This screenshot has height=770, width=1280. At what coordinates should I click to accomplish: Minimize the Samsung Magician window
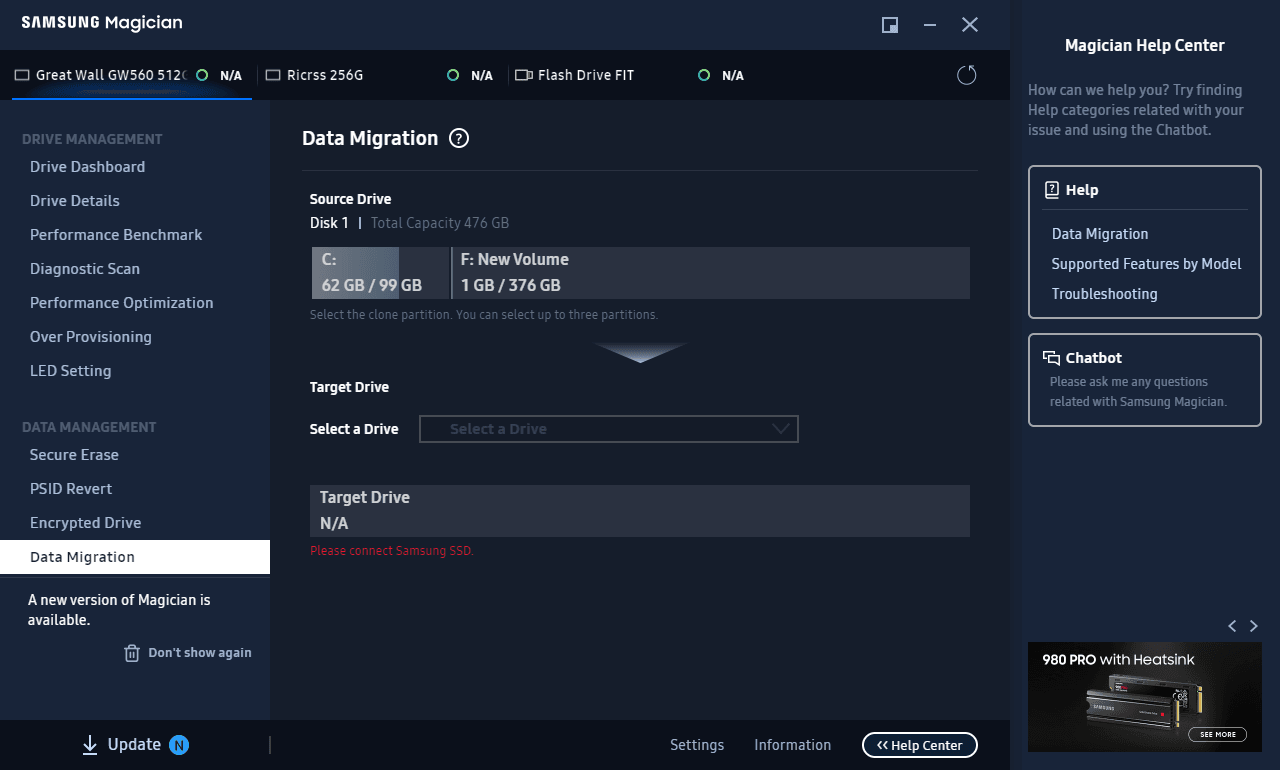click(930, 25)
